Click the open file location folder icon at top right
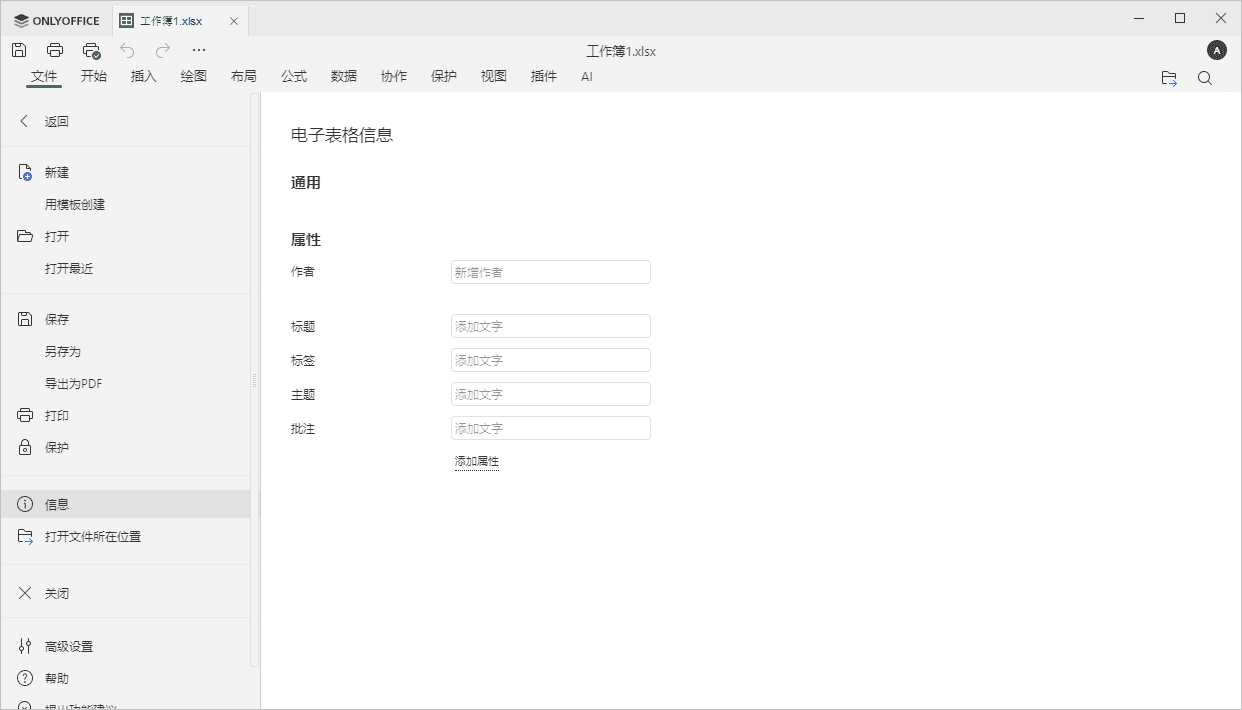Screen dimensions: 1242x710 pos(1169,77)
